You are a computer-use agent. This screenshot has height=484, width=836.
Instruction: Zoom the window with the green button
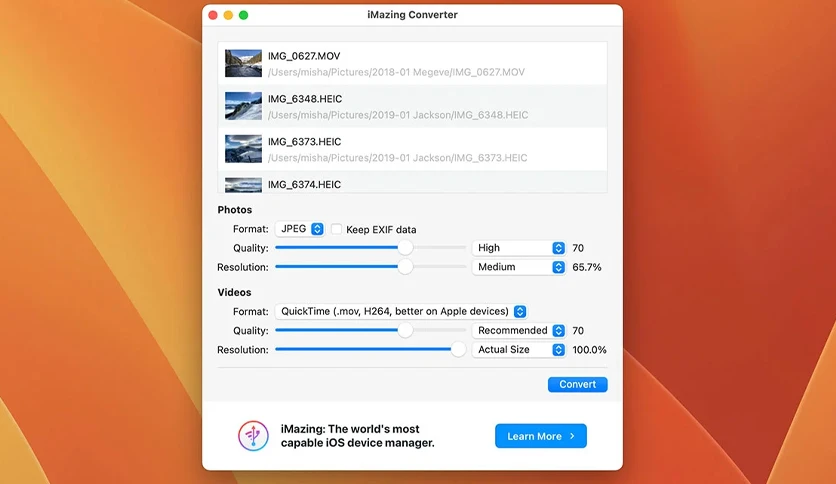point(244,15)
